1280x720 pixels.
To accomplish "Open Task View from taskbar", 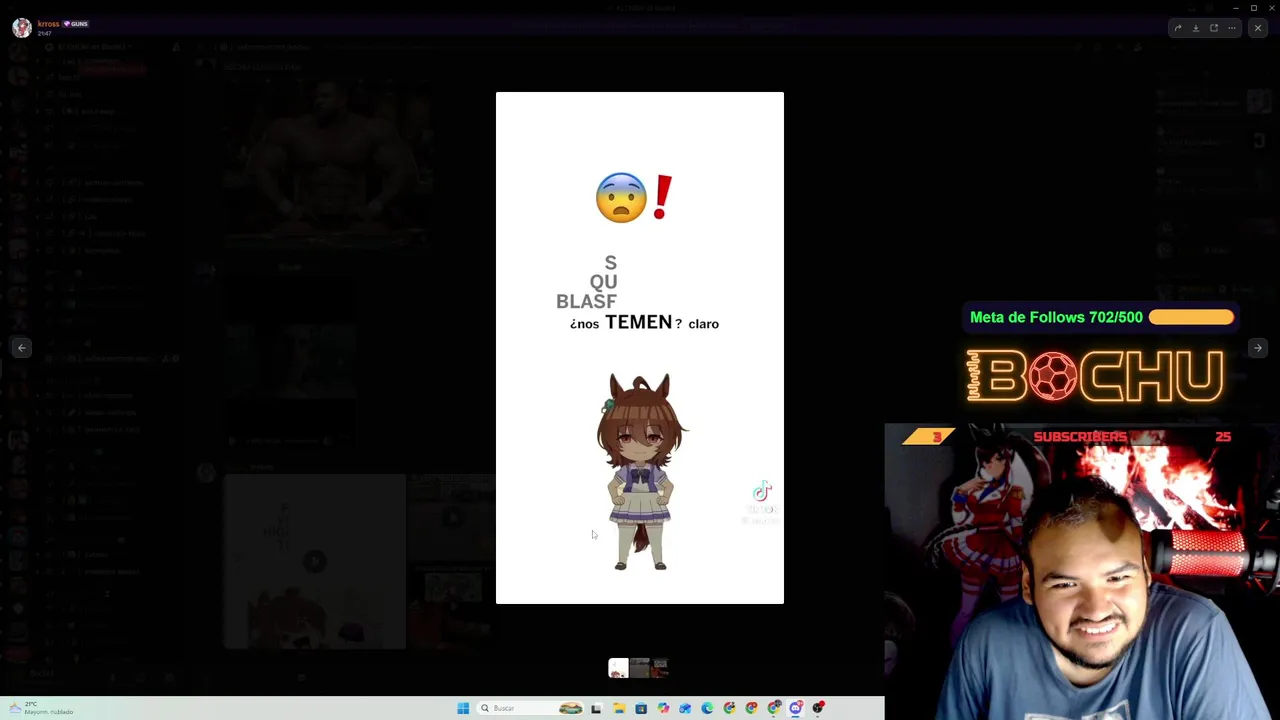I will tap(596, 708).
